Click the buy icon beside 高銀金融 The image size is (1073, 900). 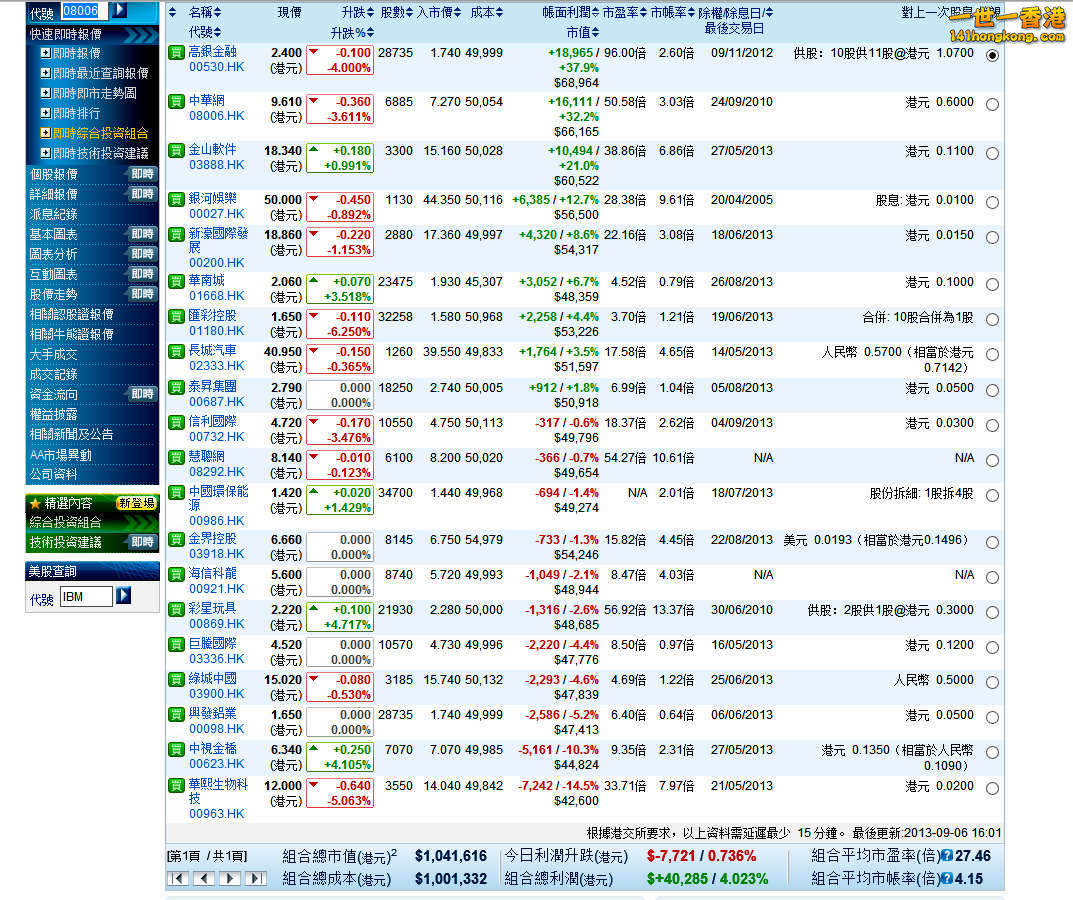[x=177, y=52]
